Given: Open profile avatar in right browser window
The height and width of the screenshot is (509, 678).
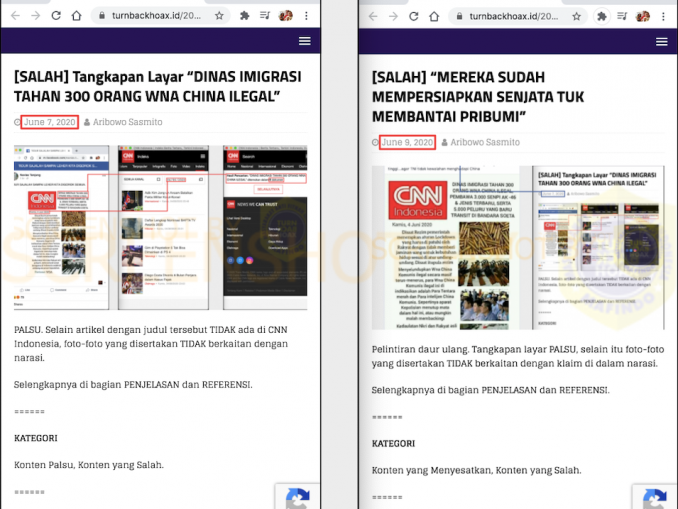Looking at the screenshot, I should [x=643, y=16].
